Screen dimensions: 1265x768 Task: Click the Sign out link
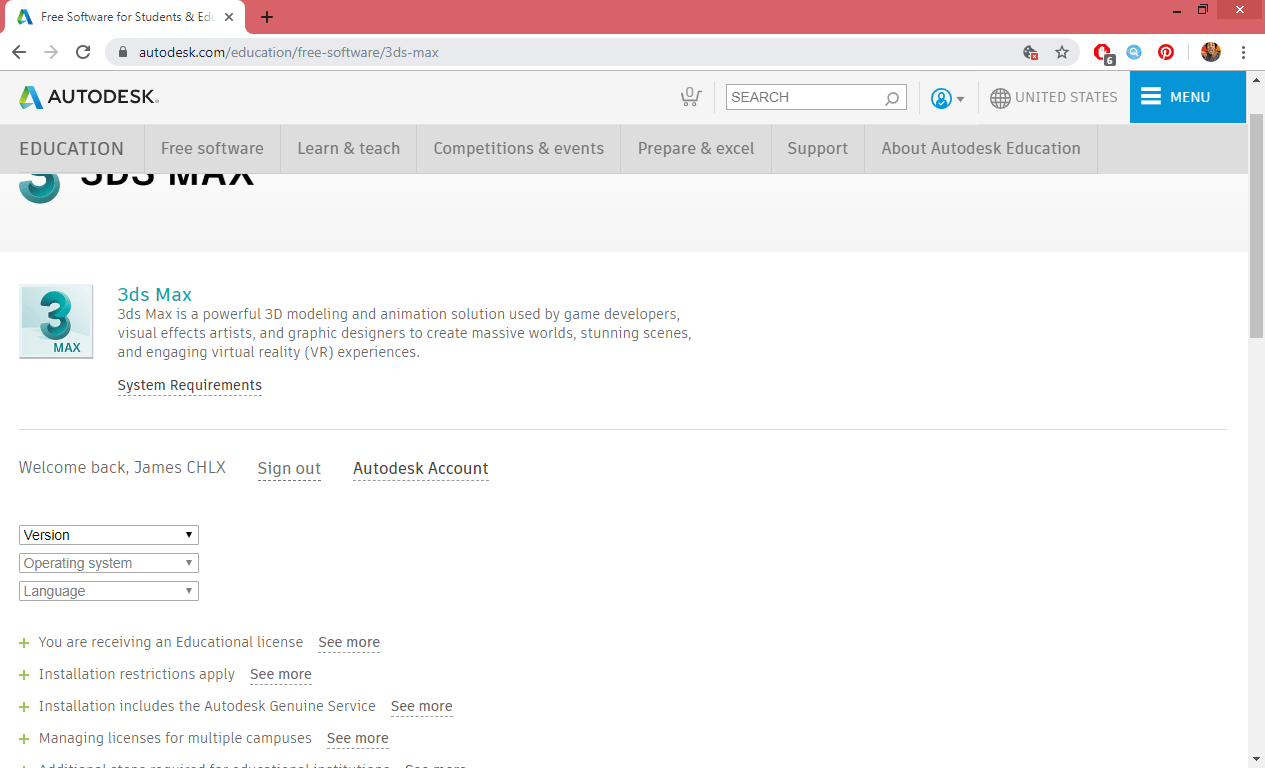point(289,468)
